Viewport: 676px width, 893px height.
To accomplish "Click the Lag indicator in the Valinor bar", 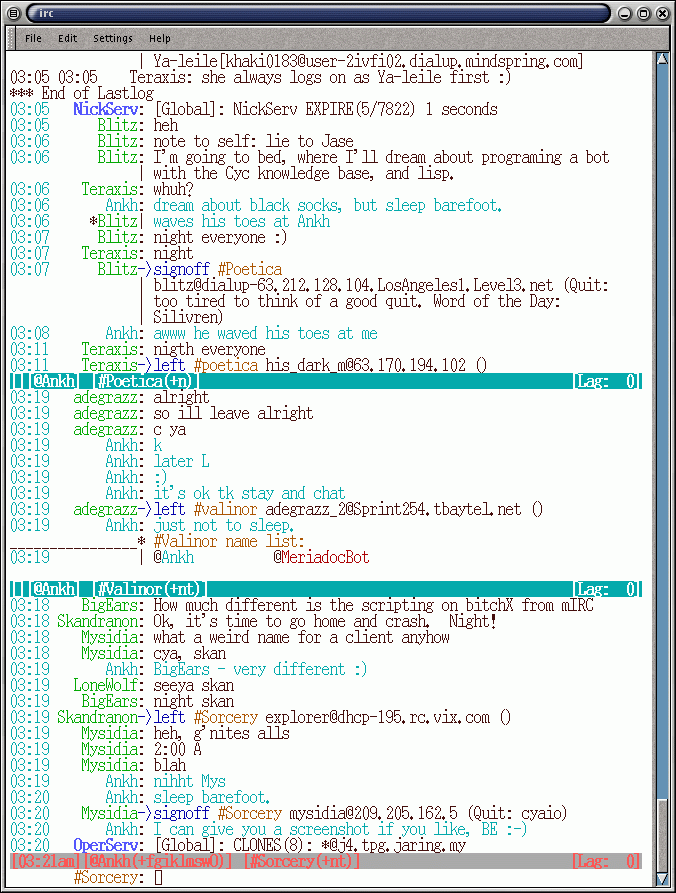I will coord(607,589).
